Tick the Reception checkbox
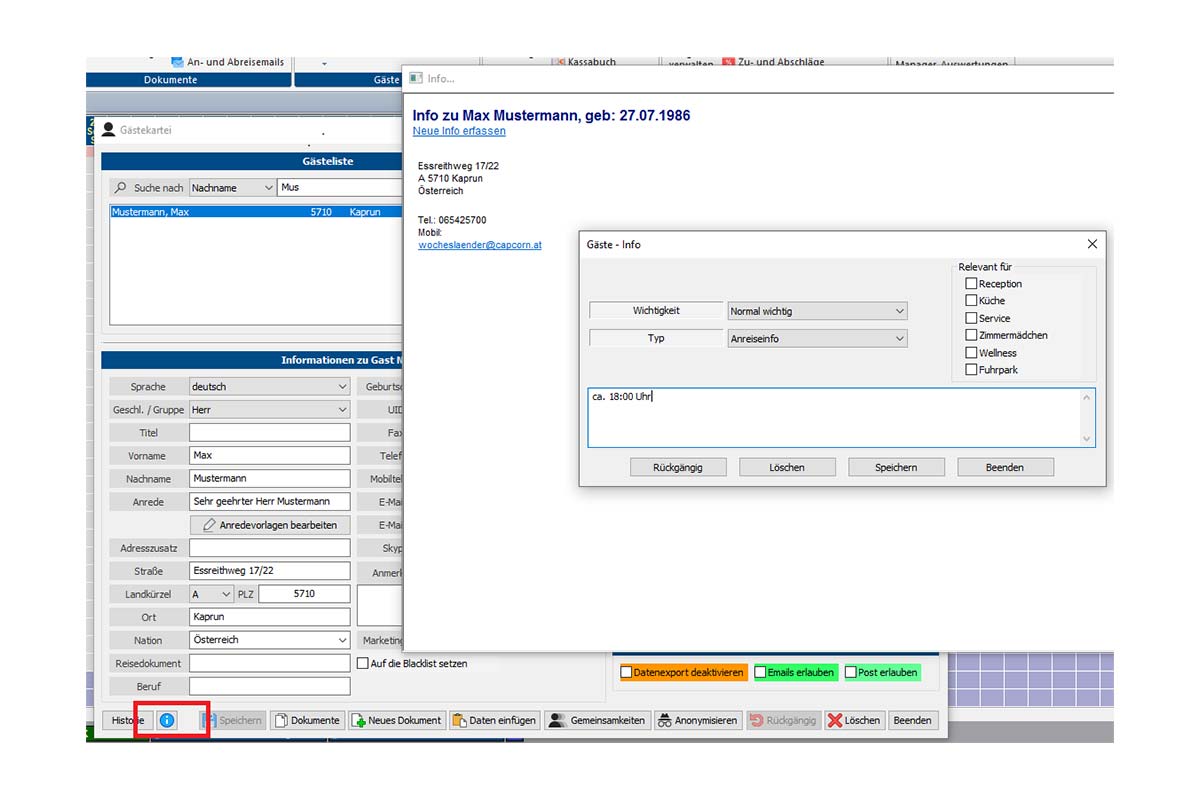The height and width of the screenshot is (800, 1200). click(971, 284)
